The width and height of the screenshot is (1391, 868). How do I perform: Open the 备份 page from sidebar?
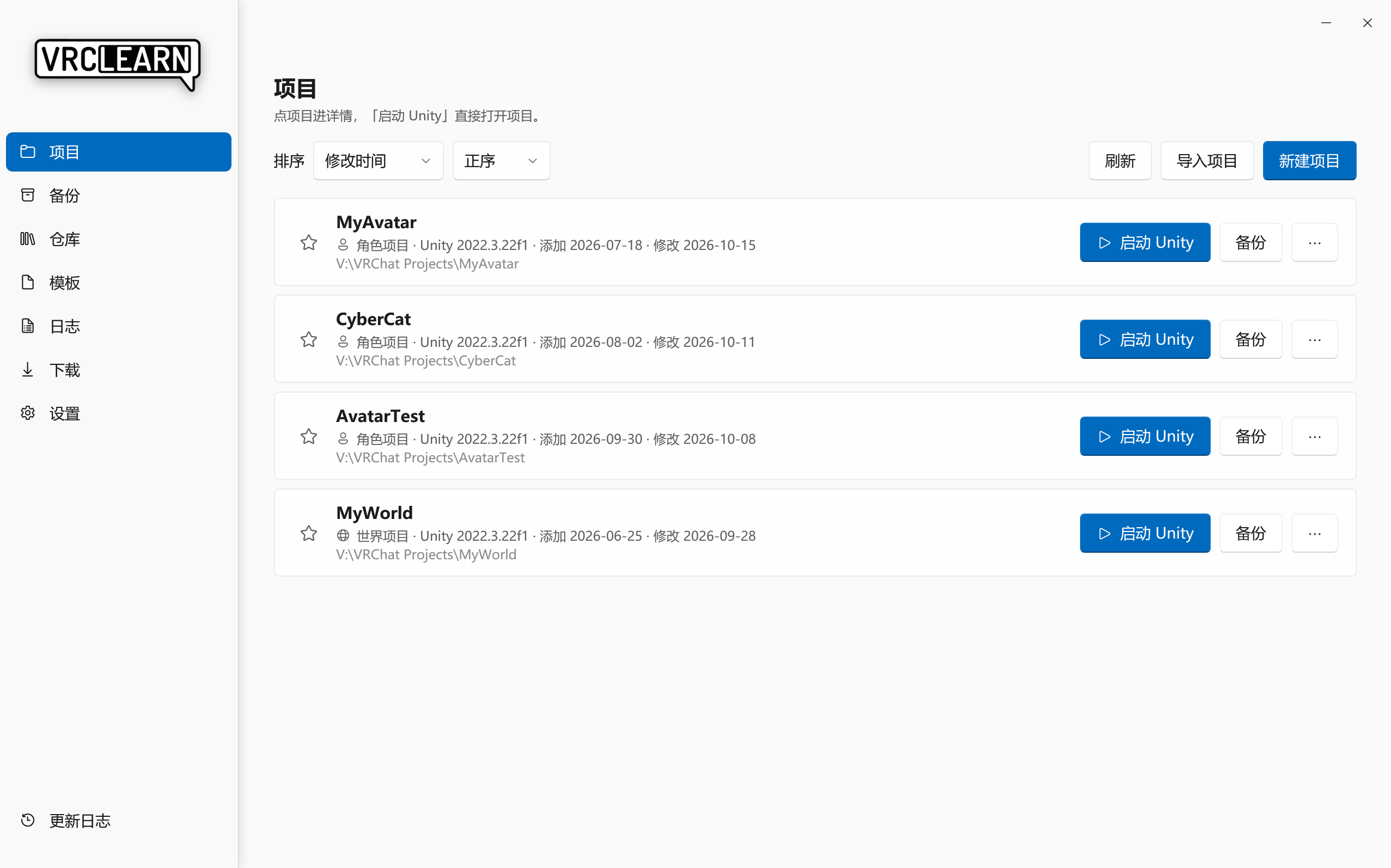118,195
